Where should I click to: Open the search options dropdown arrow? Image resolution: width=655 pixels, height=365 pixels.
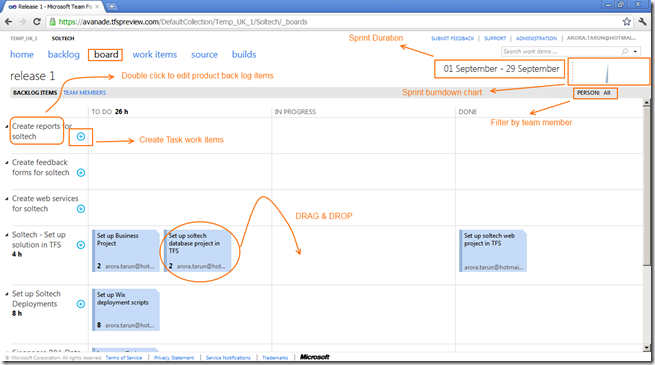[x=635, y=52]
